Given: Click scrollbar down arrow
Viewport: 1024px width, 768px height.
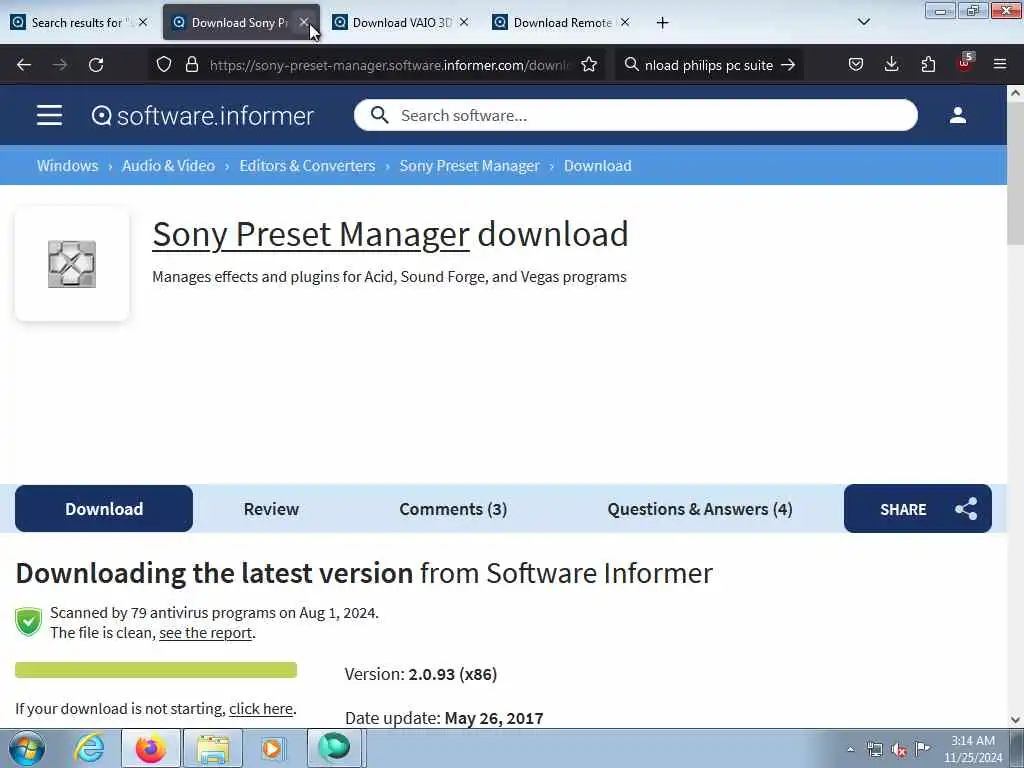Looking at the screenshot, I should 1015,720.
